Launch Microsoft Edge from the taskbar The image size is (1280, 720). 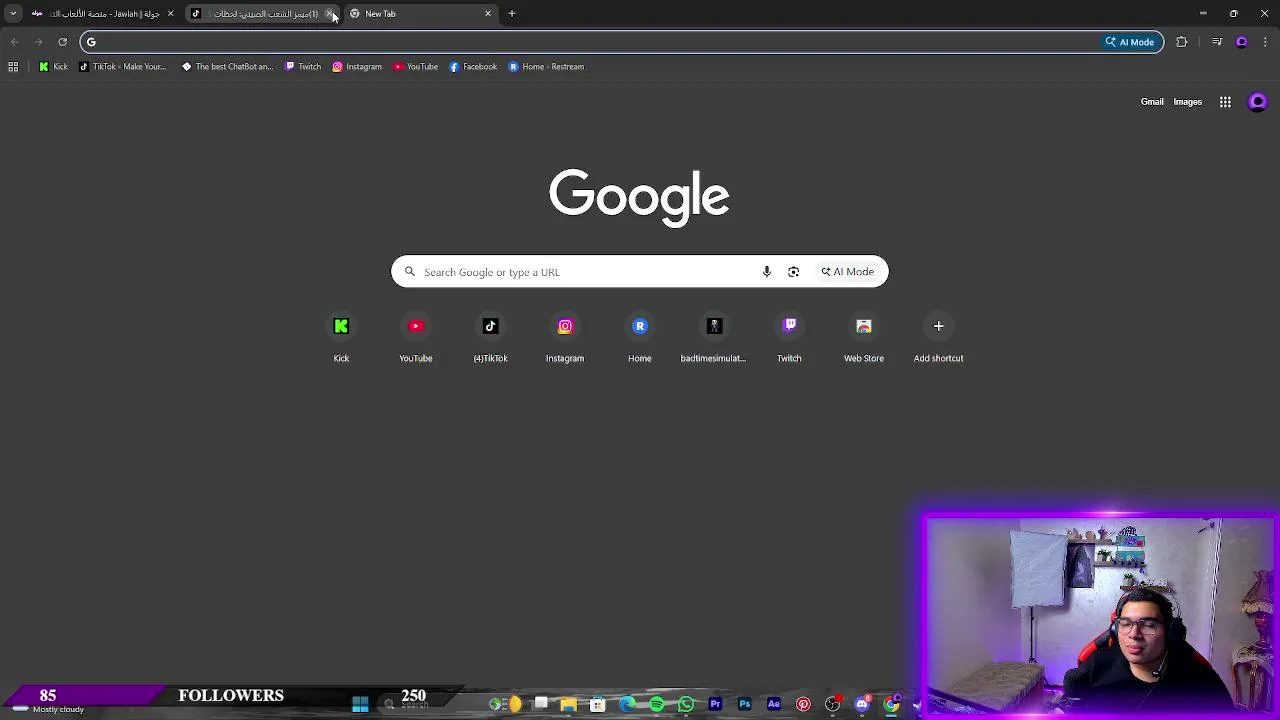pos(627,705)
